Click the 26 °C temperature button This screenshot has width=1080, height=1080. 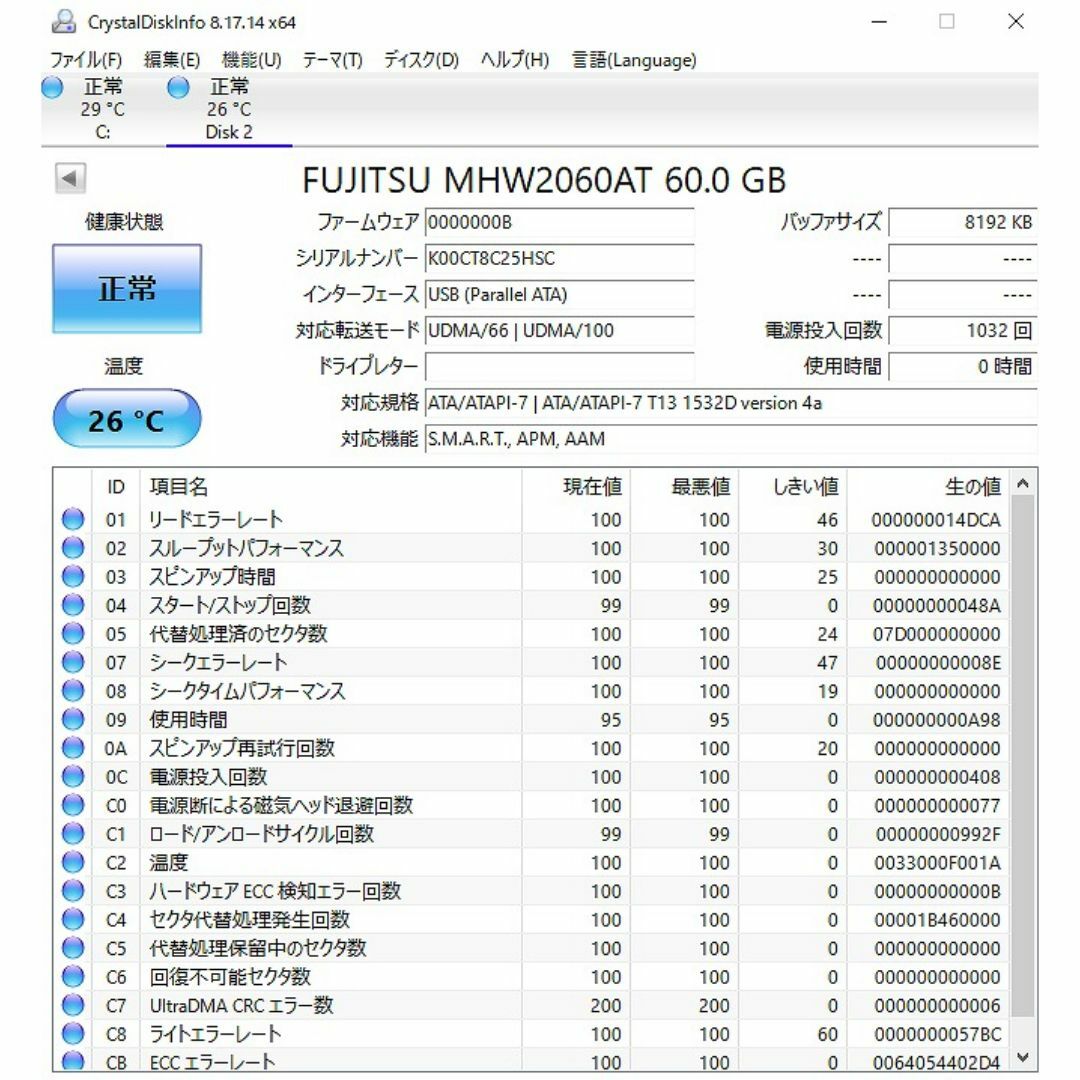coord(127,419)
